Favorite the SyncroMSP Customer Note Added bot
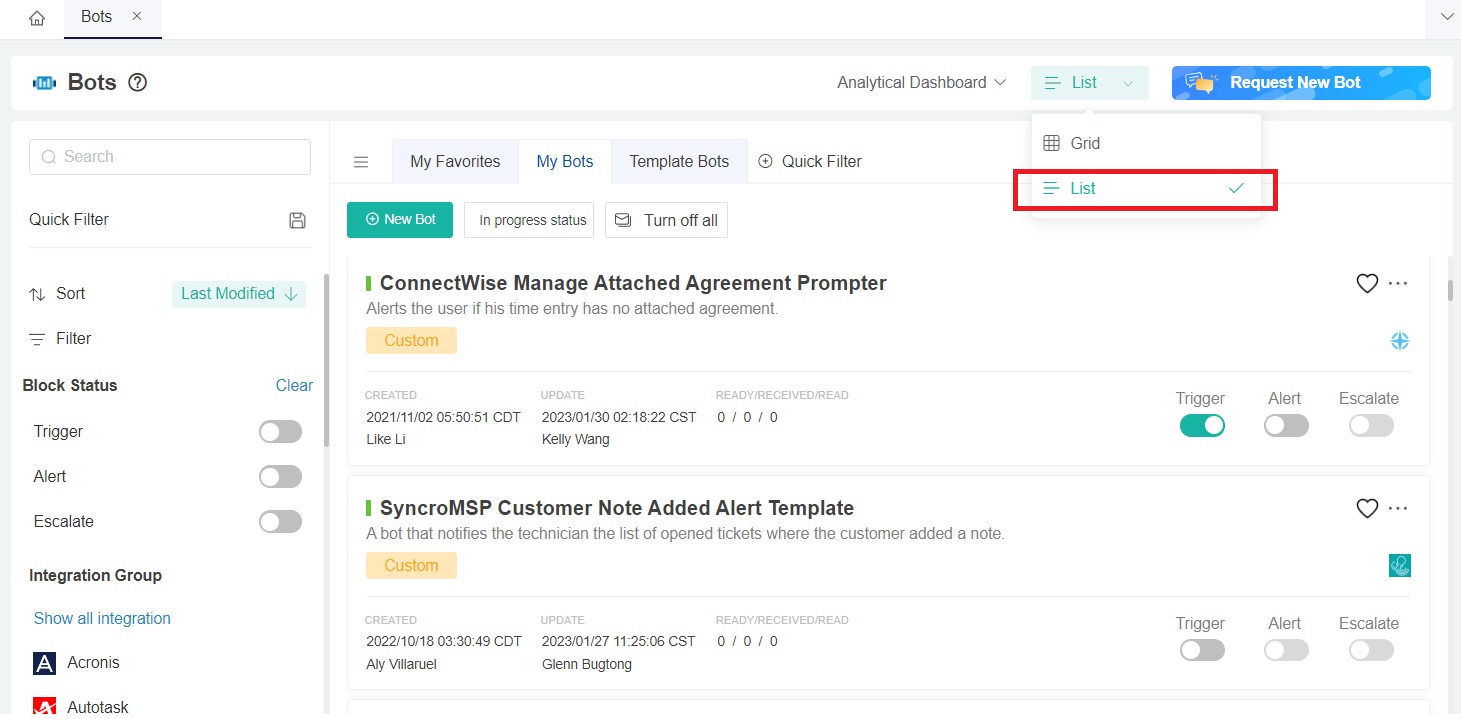Screen dimensions: 1461x719 1366,509
